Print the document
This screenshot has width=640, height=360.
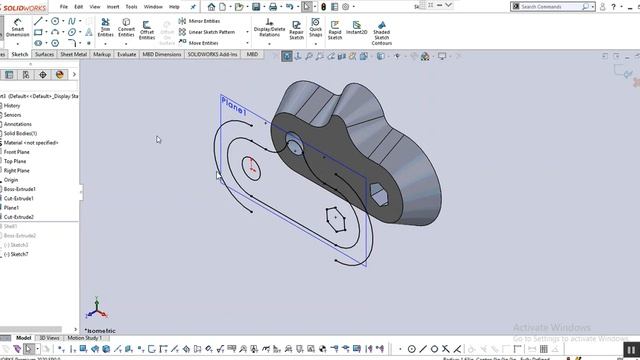click(273, 7)
